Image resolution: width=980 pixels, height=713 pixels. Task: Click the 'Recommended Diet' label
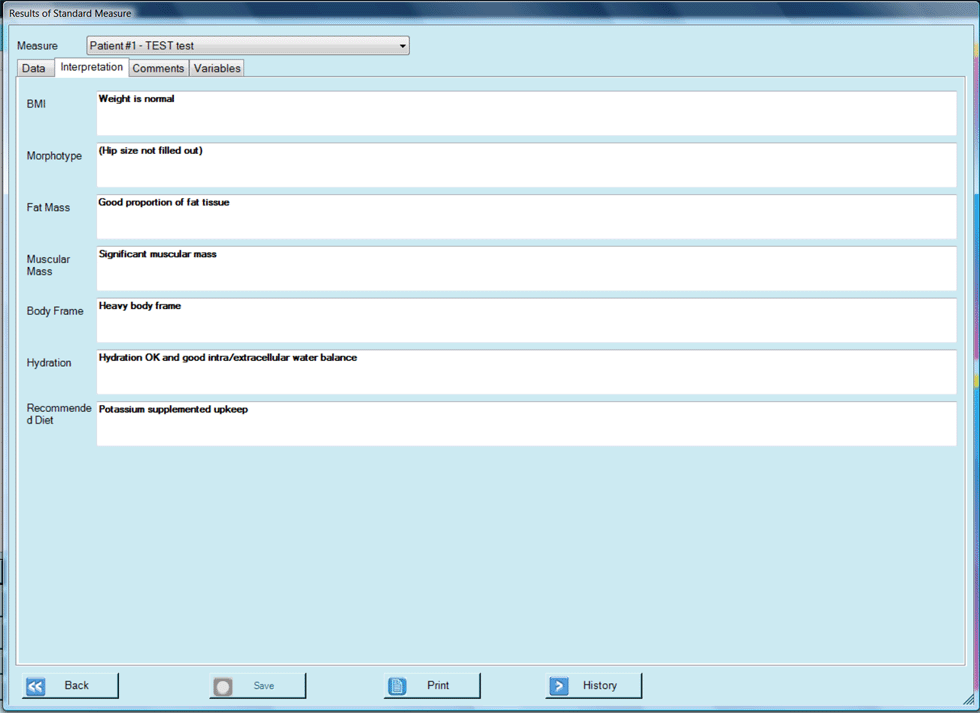coord(59,414)
